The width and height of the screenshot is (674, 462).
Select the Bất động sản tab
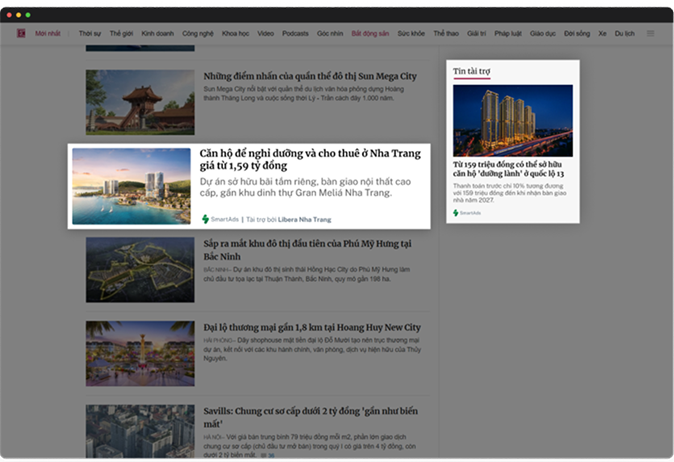tap(370, 34)
